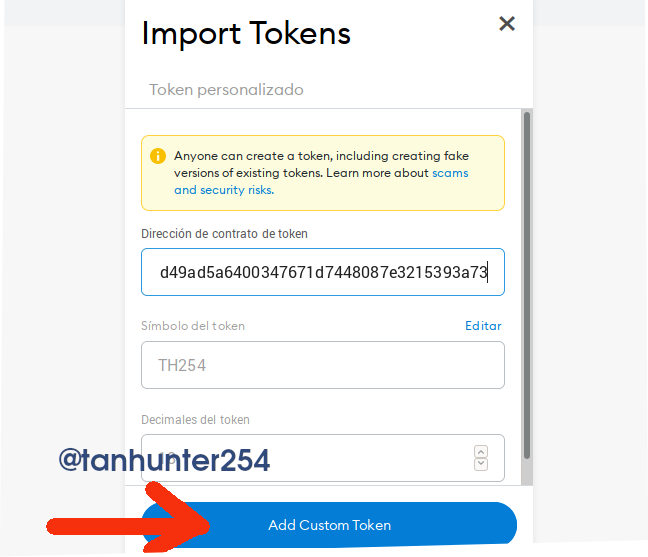
Task: Focus the token contract address field
Action: coord(323,272)
